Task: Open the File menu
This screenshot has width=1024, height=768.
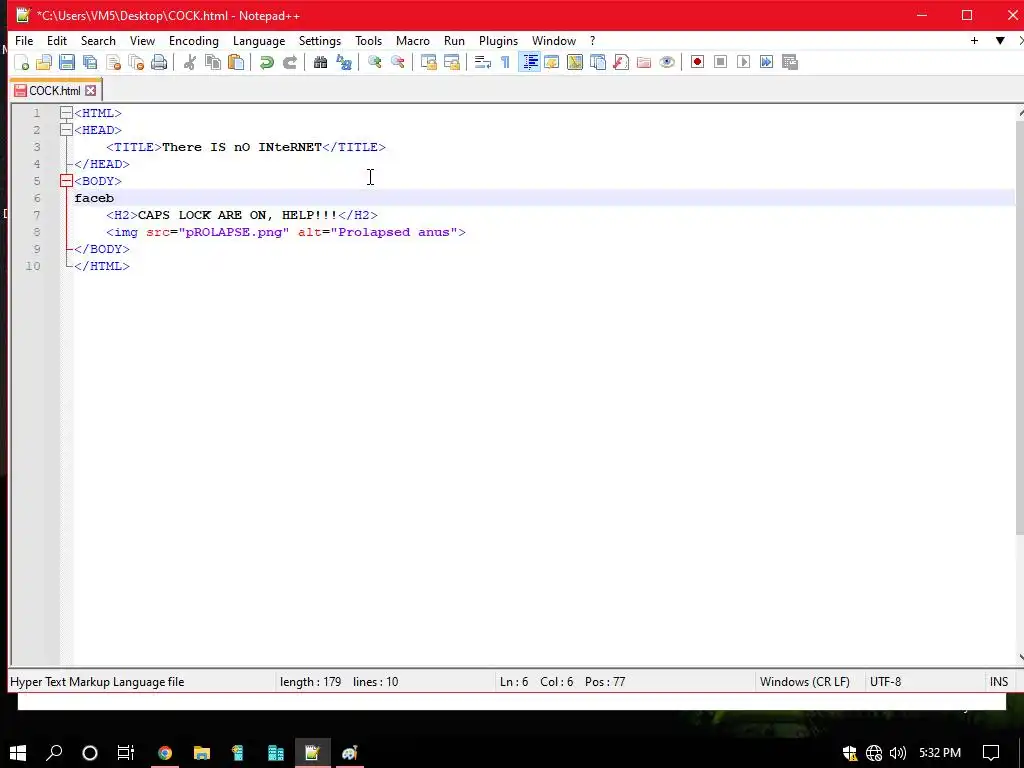Action: tap(24, 40)
